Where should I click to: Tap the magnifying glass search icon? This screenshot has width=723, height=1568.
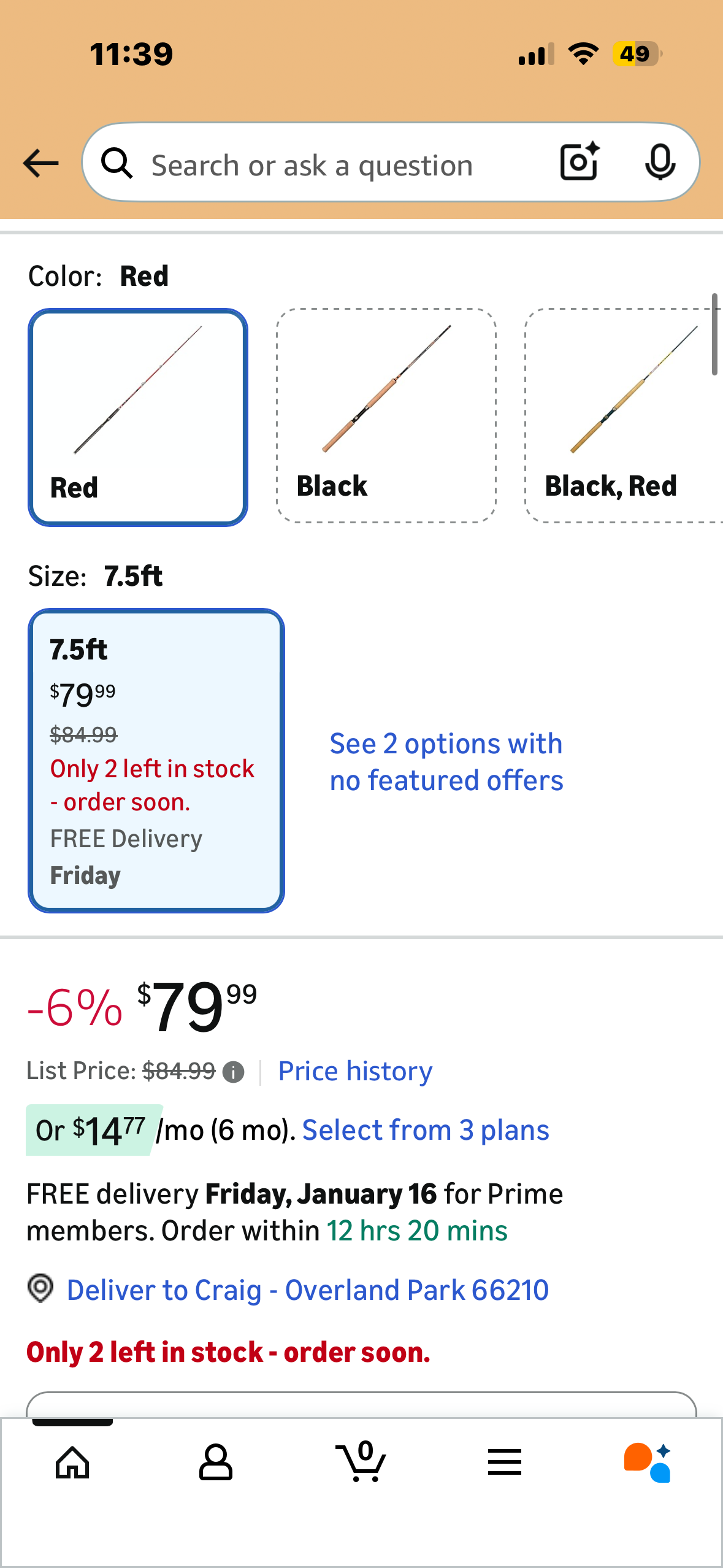117,163
